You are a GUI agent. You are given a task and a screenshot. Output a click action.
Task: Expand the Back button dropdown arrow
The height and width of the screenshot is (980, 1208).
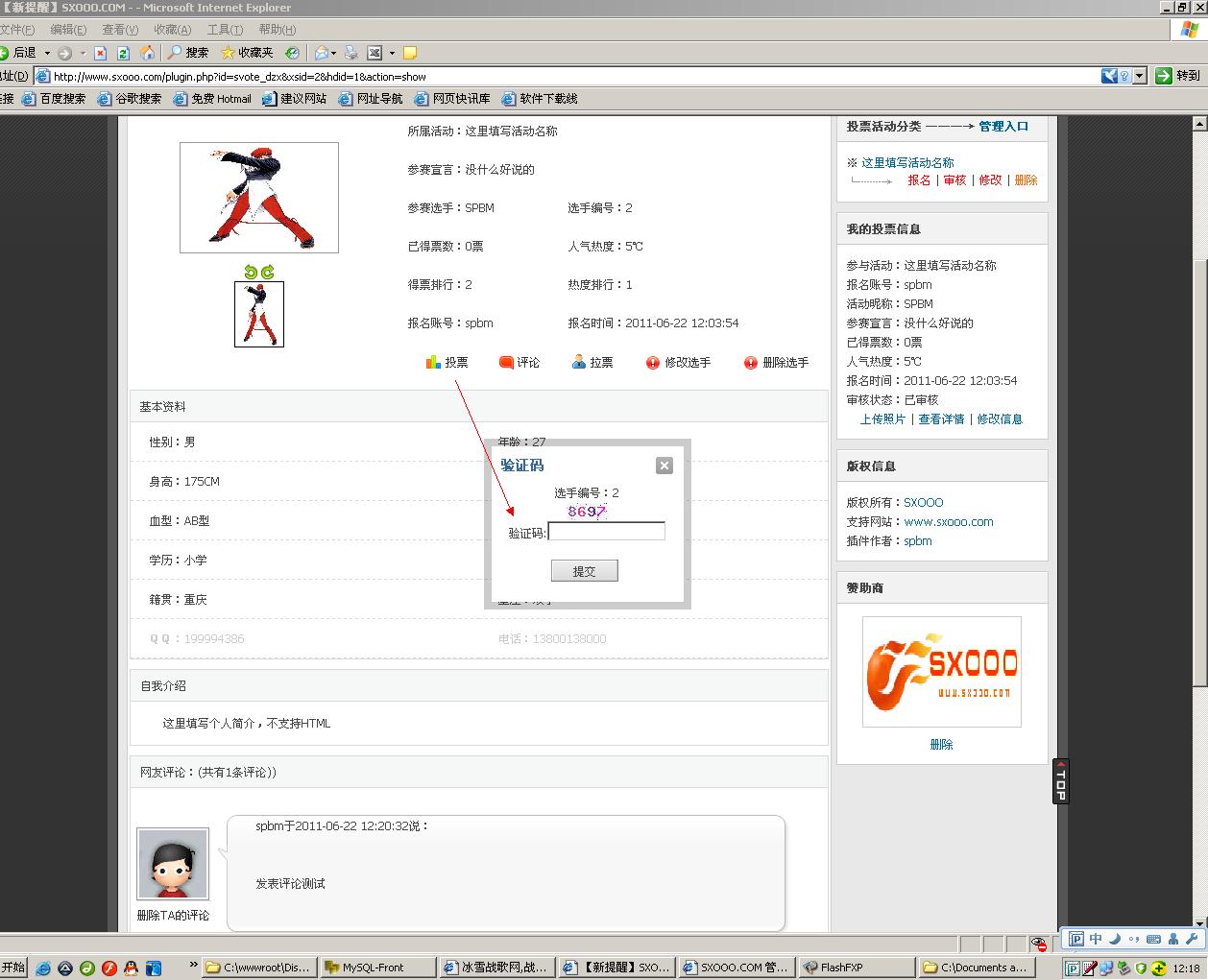(x=47, y=53)
